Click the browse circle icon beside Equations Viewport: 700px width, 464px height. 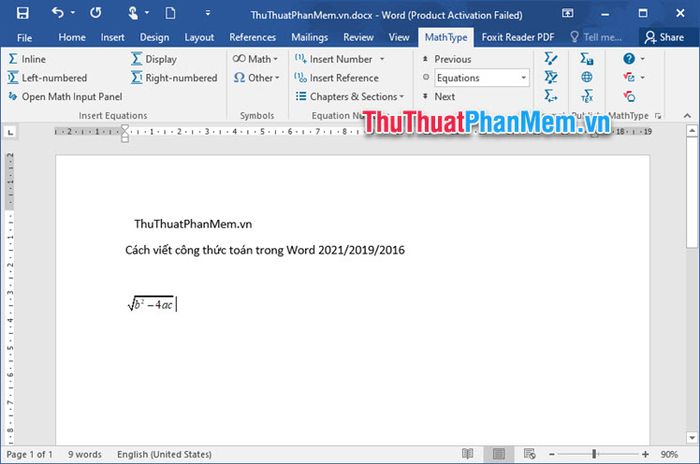[426, 77]
